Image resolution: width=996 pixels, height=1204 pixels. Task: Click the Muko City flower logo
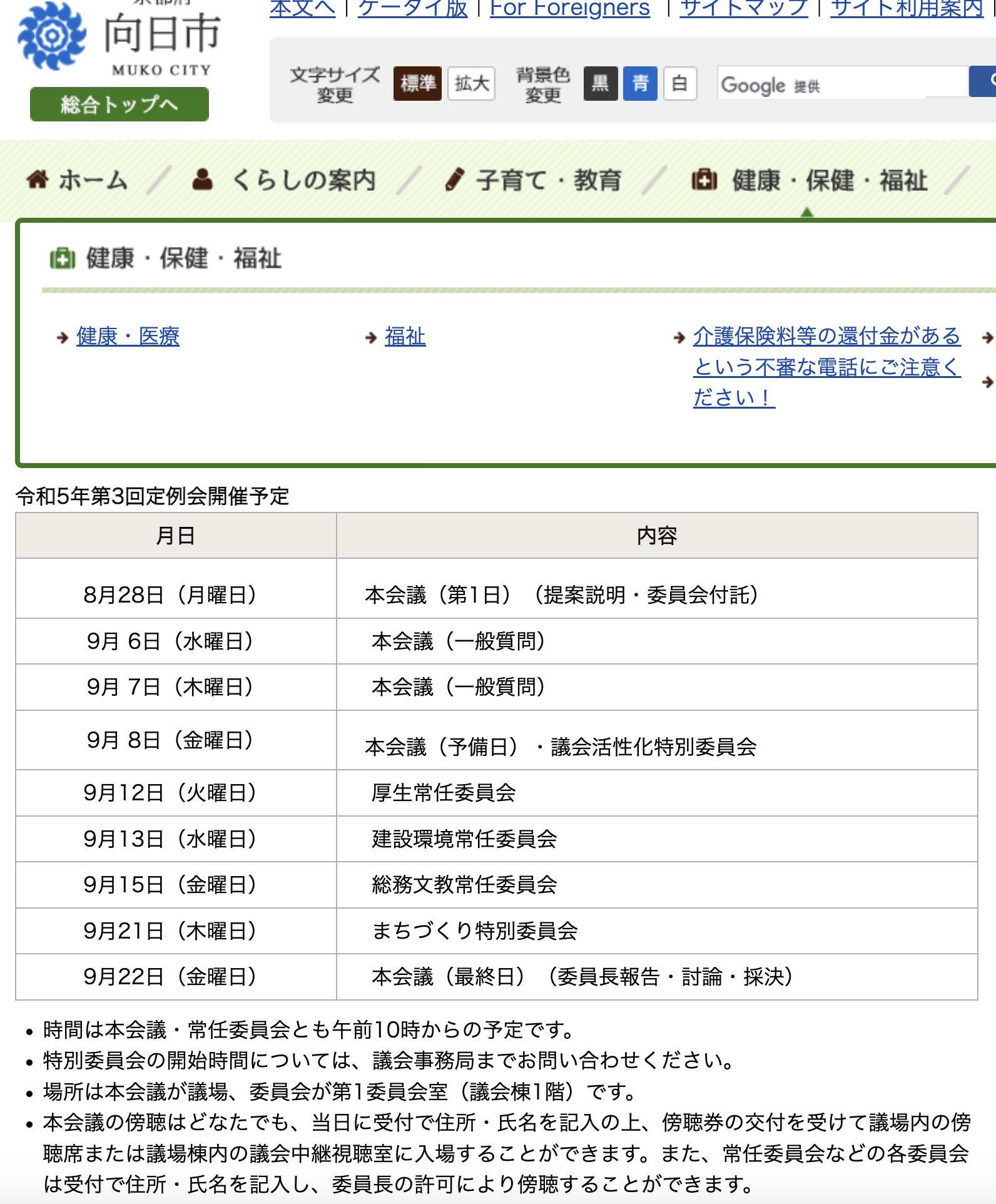(52, 36)
